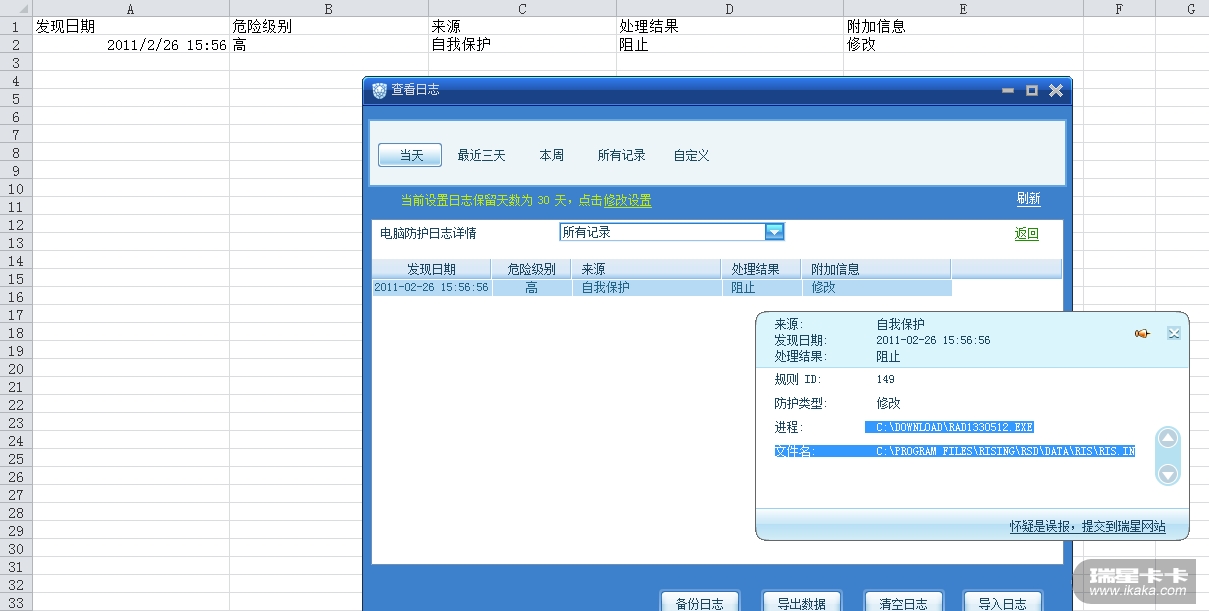Close the log detail popup
Viewport: 1209px width, 611px height.
click(x=1174, y=333)
